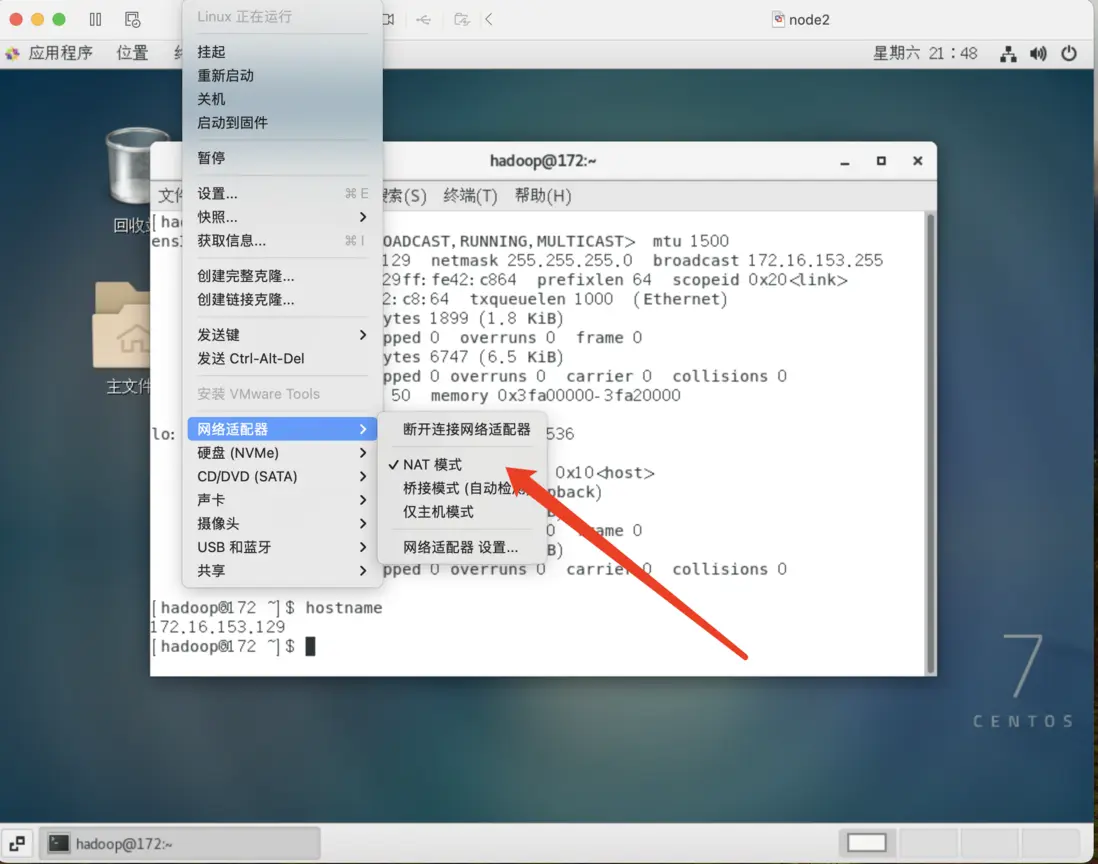Click the hostname output 172.16.153.129
1098x864 pixels.
tap(218, 627)
